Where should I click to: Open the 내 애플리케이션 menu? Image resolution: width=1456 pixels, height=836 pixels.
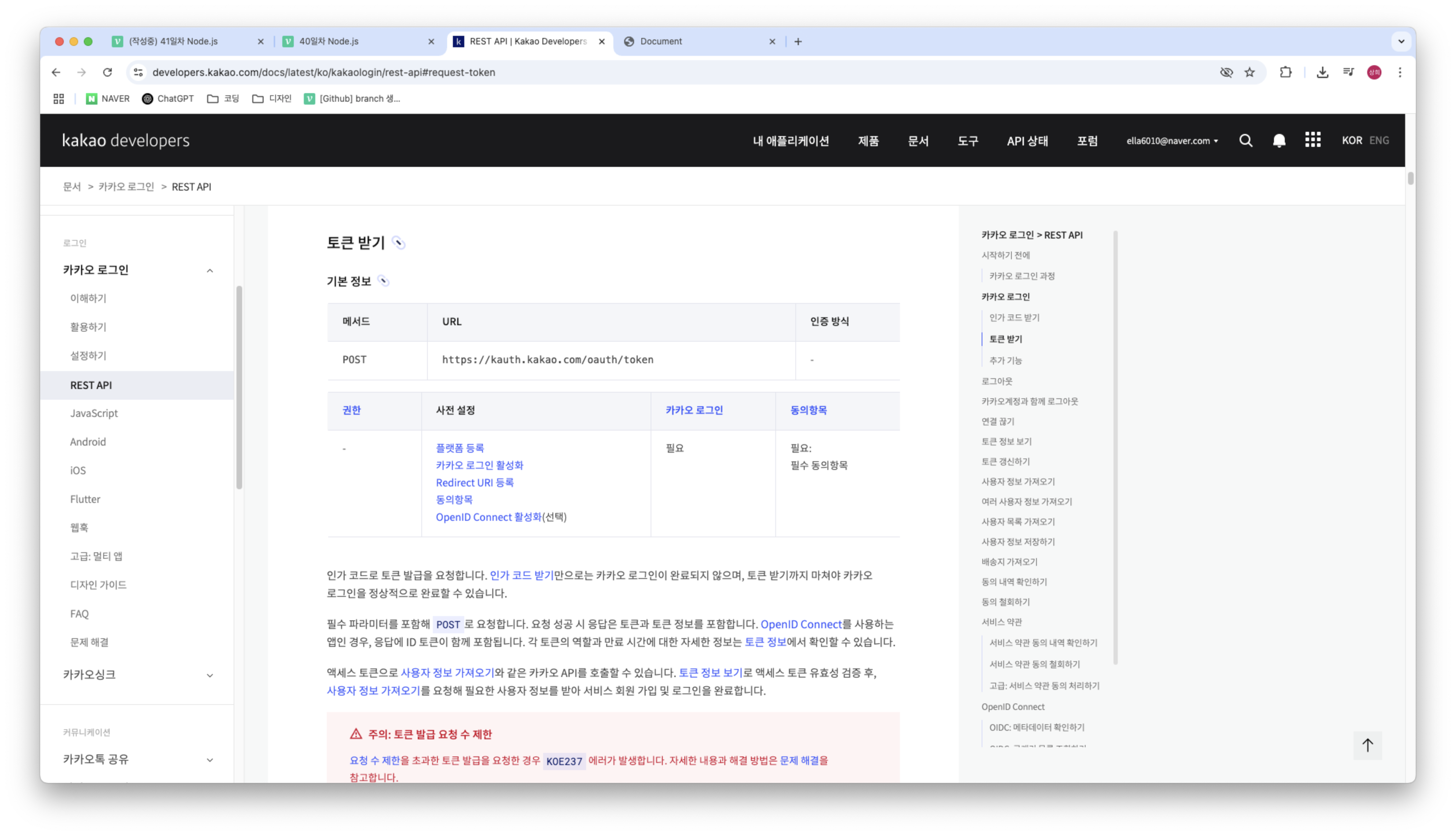791,141
